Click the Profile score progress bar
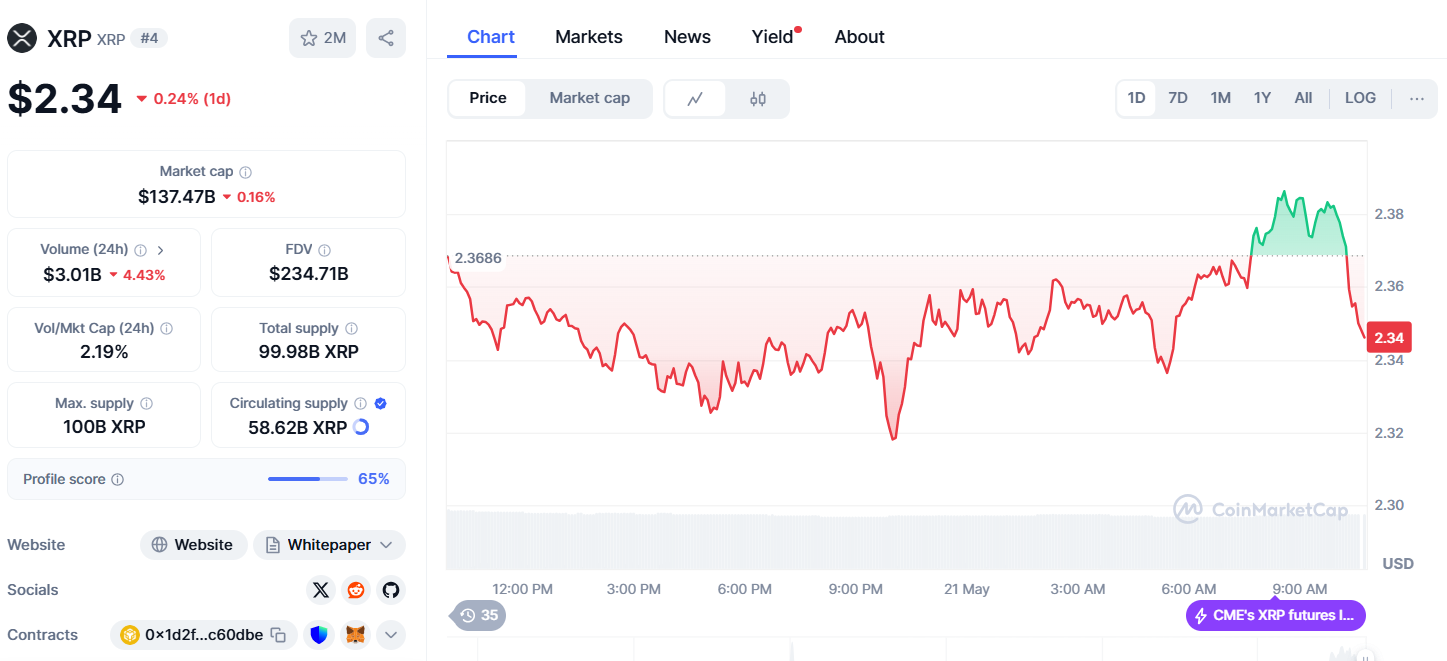Viewport: 1447px width, 661px height. tap(308, 479)
